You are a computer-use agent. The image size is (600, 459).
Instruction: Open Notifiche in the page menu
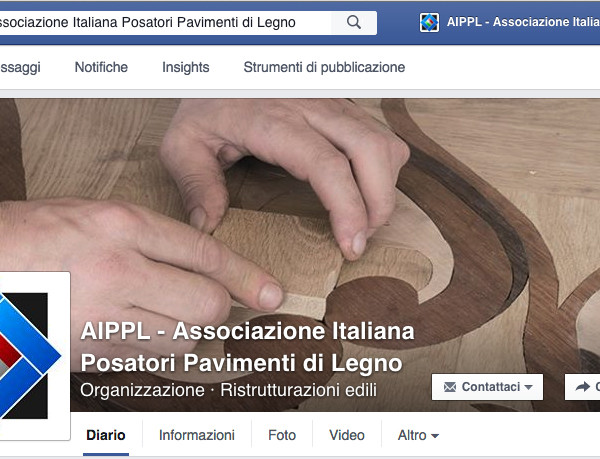click(101, 67)
